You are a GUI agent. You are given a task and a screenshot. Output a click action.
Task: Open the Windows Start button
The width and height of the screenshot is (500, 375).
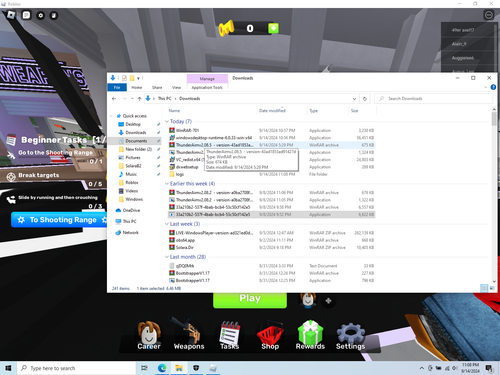coord(8,368)
